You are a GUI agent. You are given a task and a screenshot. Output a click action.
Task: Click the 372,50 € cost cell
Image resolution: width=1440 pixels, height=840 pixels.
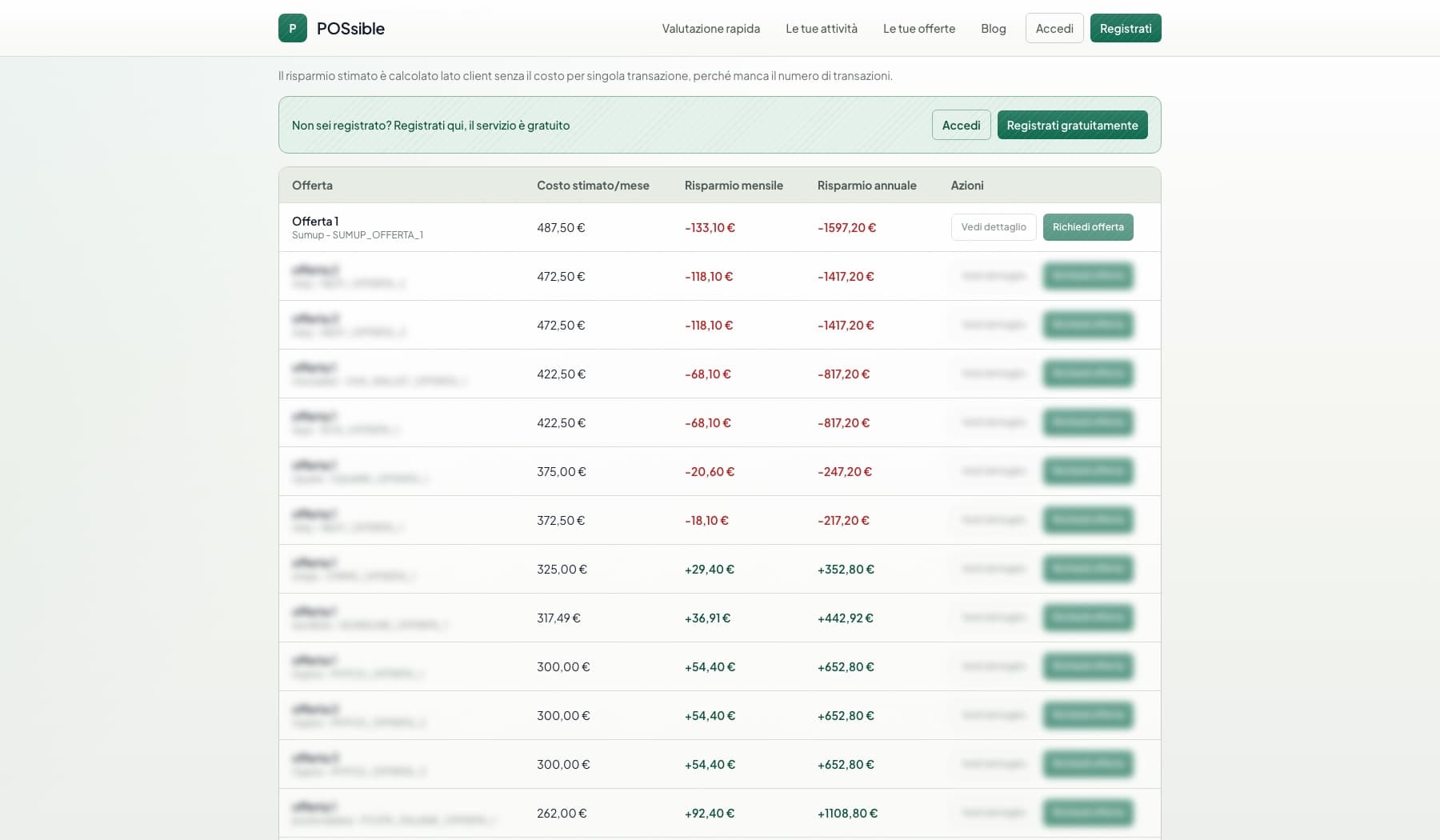click(561, 521)
